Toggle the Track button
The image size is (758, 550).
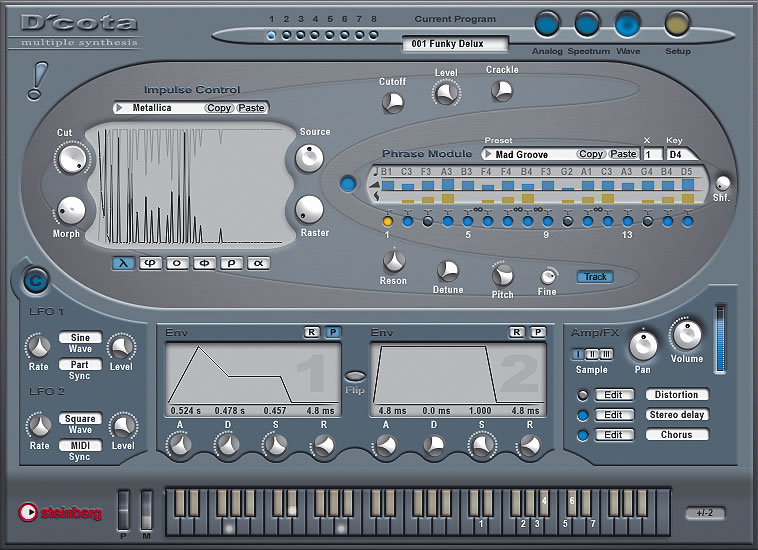[x=595, y=277]
